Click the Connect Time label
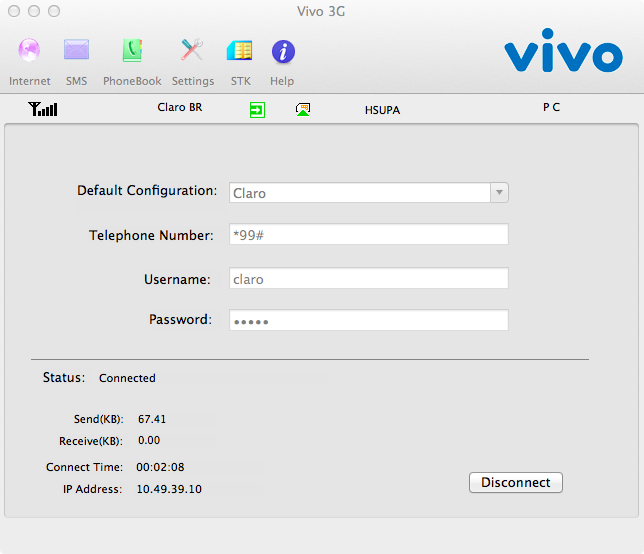The image size is (644, 554). click(x=84, y=467)
